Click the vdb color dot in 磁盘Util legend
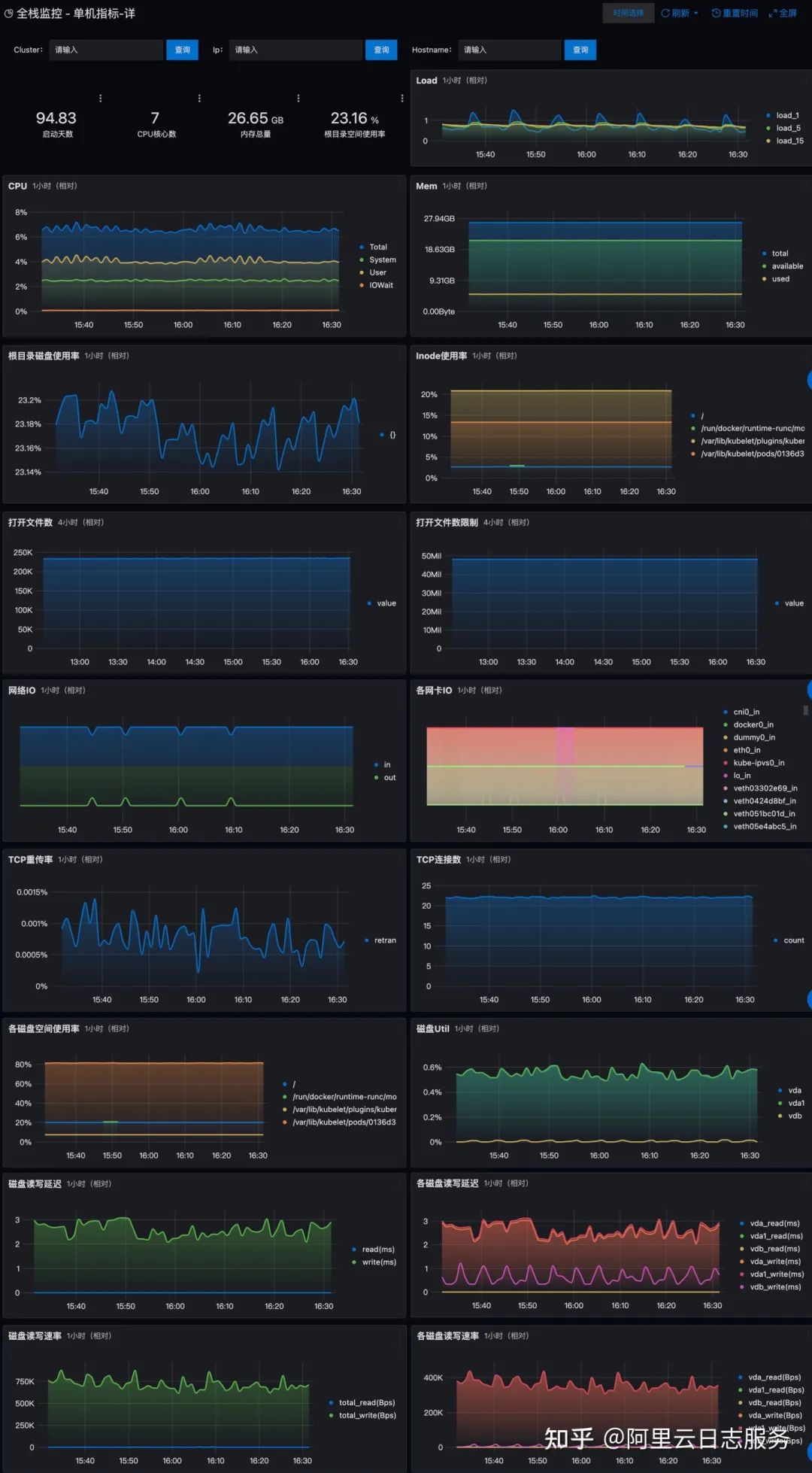Viewport: 812px width, 1473px height. coord(780,1116)
